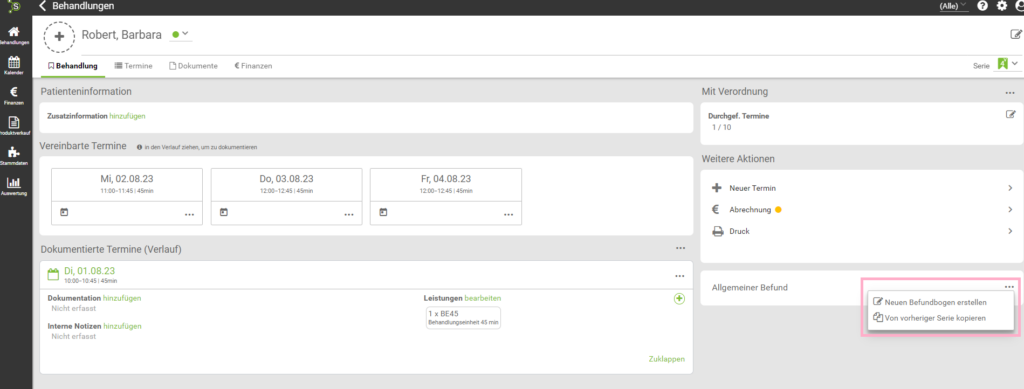Viewport: 1024px width, 389px height.
Task: Select the 1 x BE45 service box
Action: [463, 318]
